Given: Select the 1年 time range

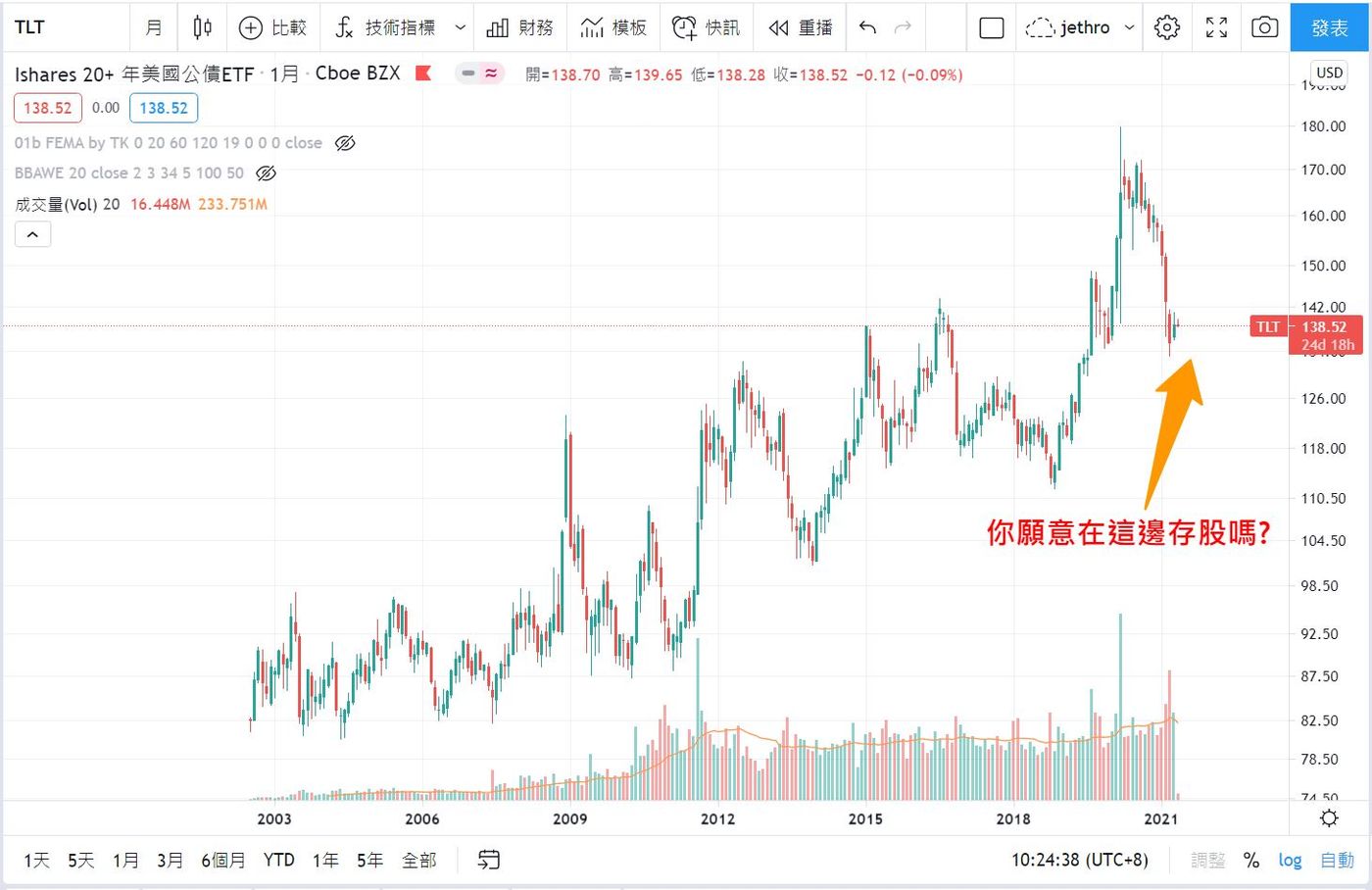Looking at the screenshot, I should 325,860.
